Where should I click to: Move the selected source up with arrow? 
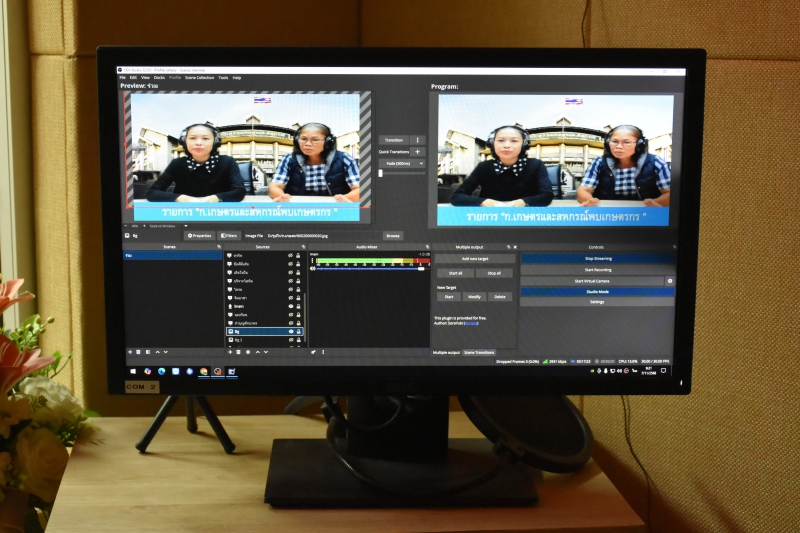tap(257, 352)
